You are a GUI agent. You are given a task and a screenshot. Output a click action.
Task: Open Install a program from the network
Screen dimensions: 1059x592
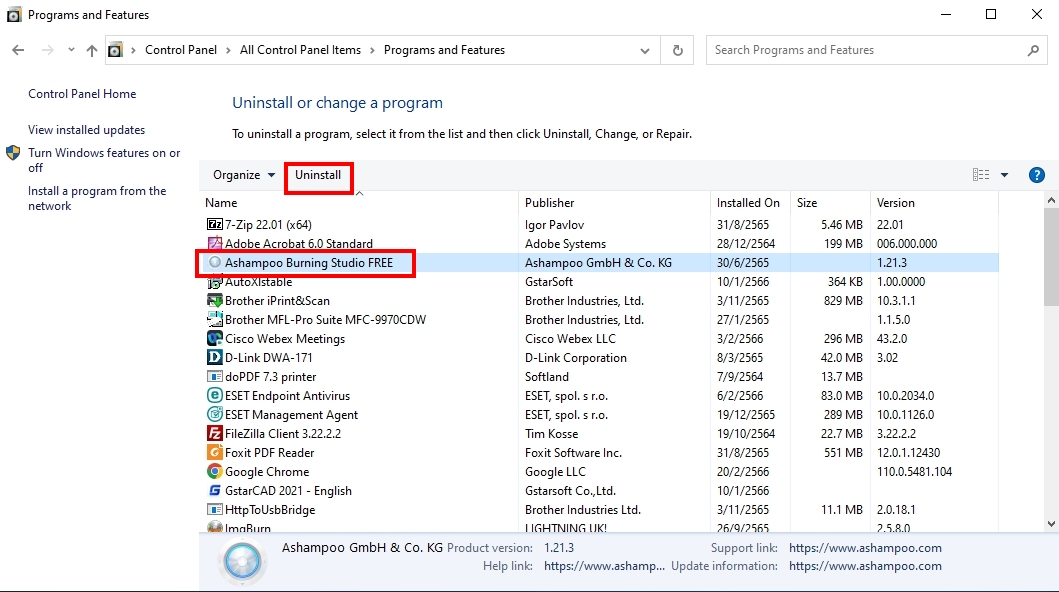(97, 198)
